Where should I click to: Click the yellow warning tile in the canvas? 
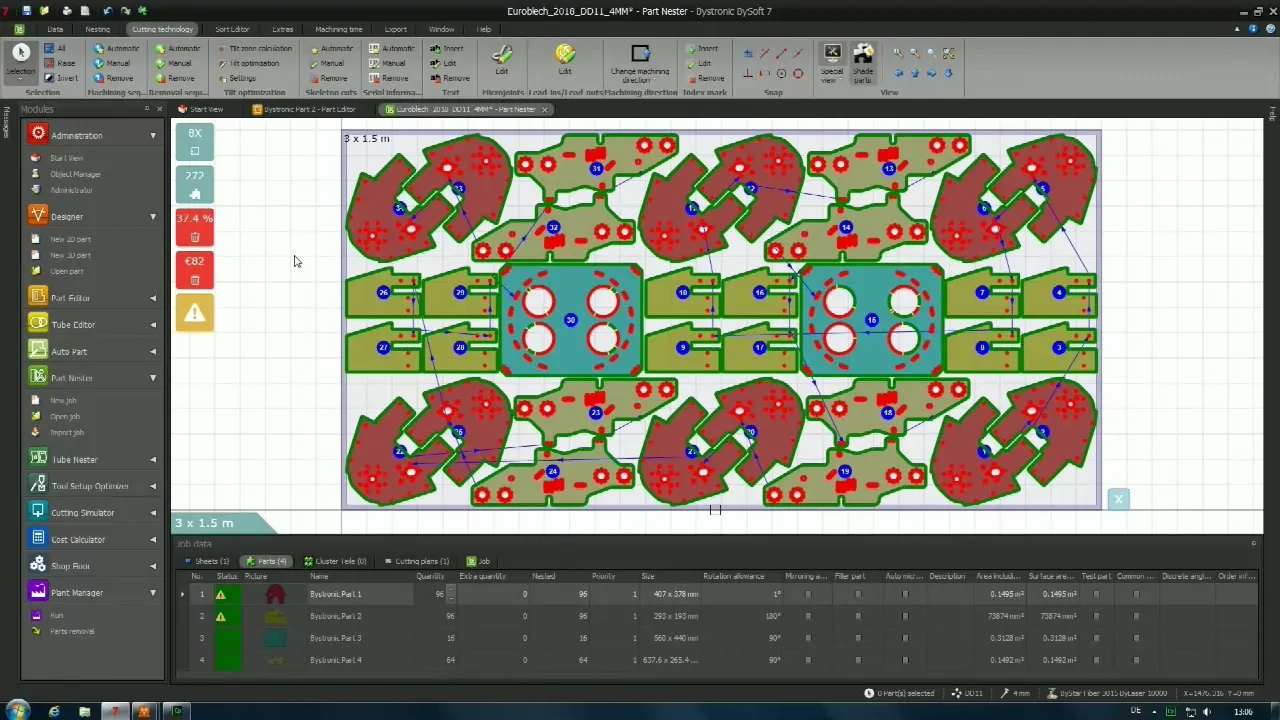click(x=195, y=313)
